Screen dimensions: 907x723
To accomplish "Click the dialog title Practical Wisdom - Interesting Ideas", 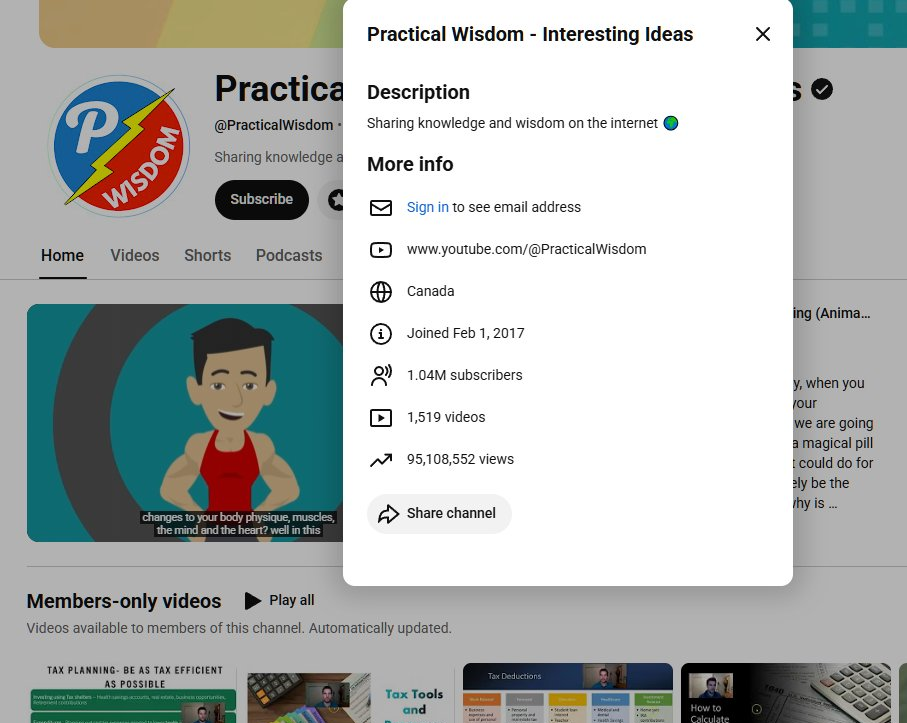I will tap(530, 34).
